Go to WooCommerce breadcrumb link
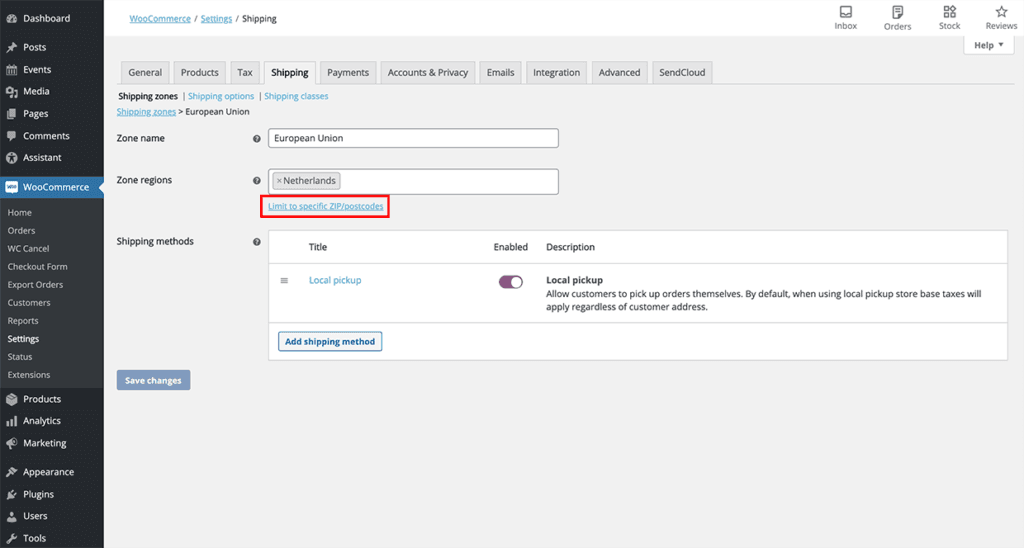The image size is (1024, 548). pos(160,18)
